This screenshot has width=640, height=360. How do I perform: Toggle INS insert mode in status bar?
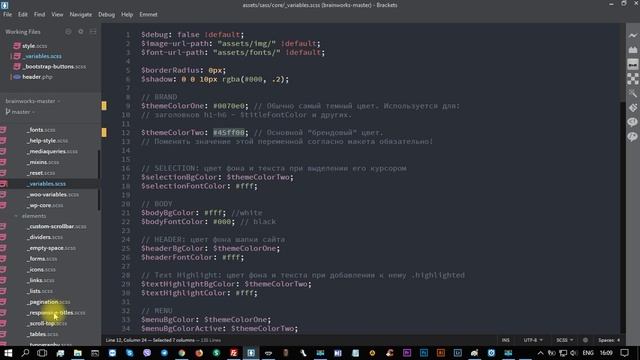506,340
